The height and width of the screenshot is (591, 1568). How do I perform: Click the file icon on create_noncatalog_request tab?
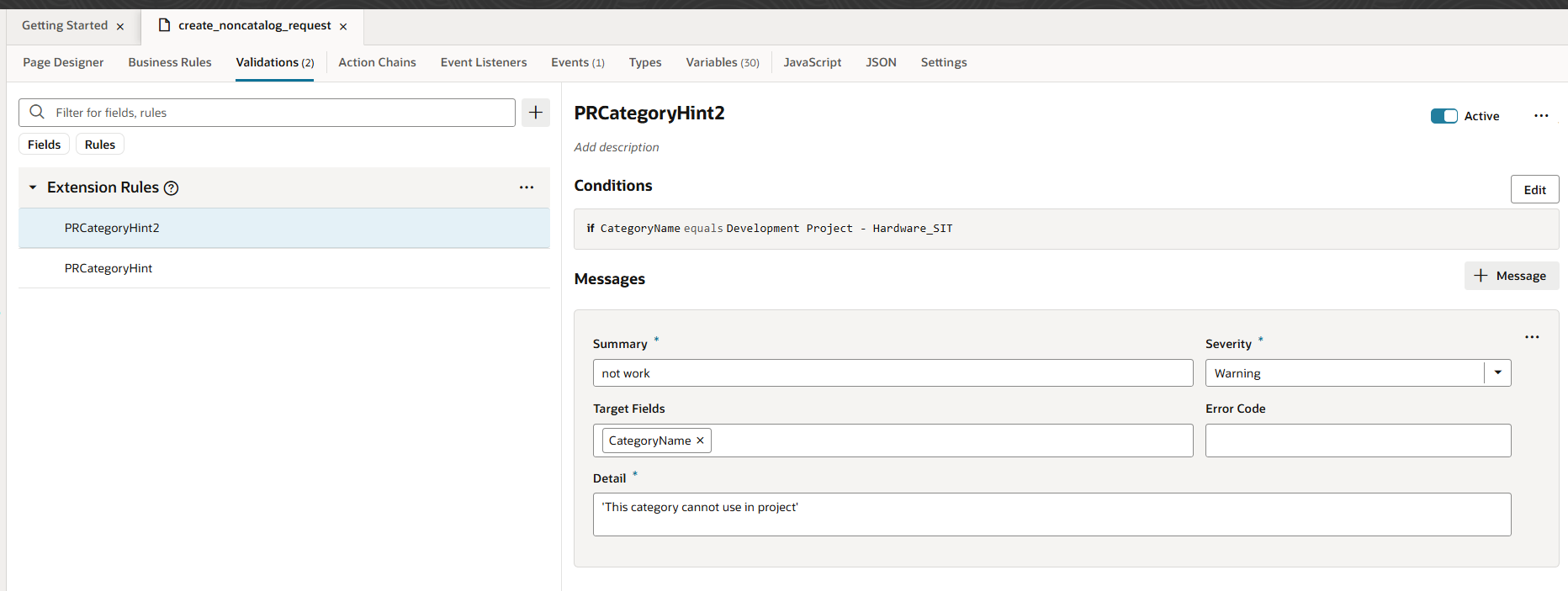[164, 25]
